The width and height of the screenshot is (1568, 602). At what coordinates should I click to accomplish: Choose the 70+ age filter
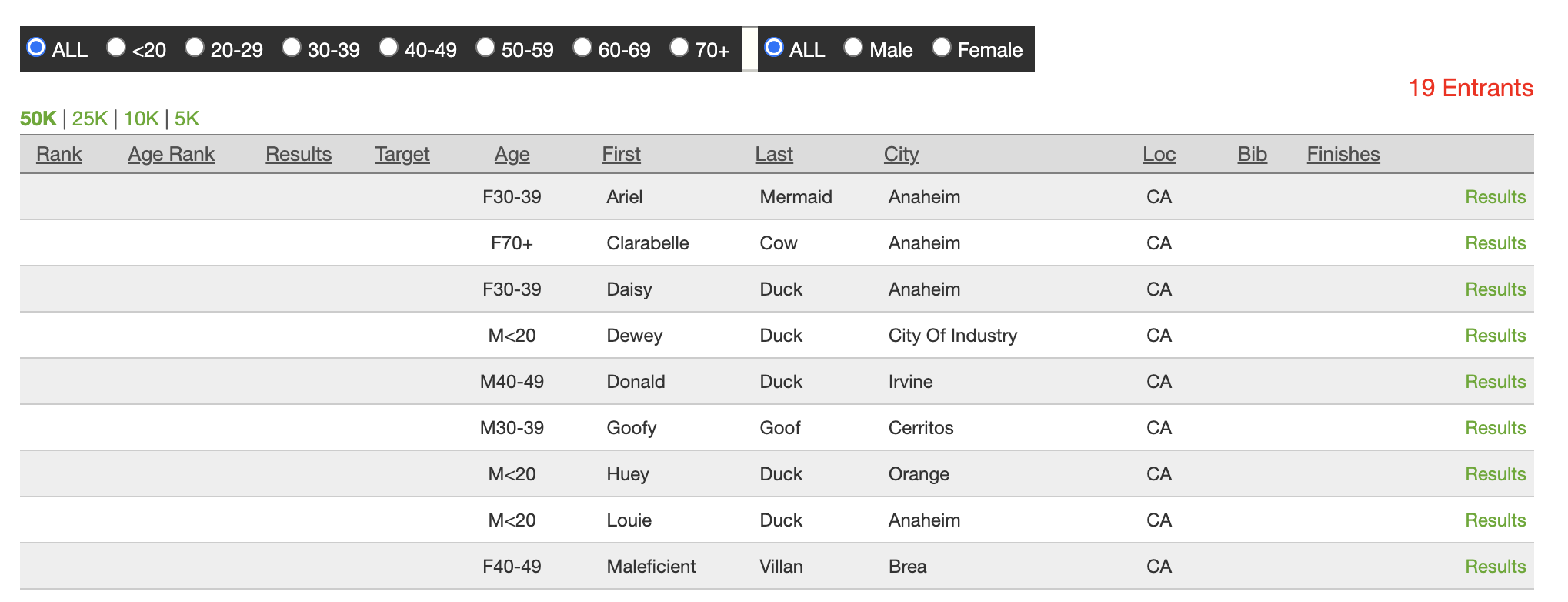(679, 48)
